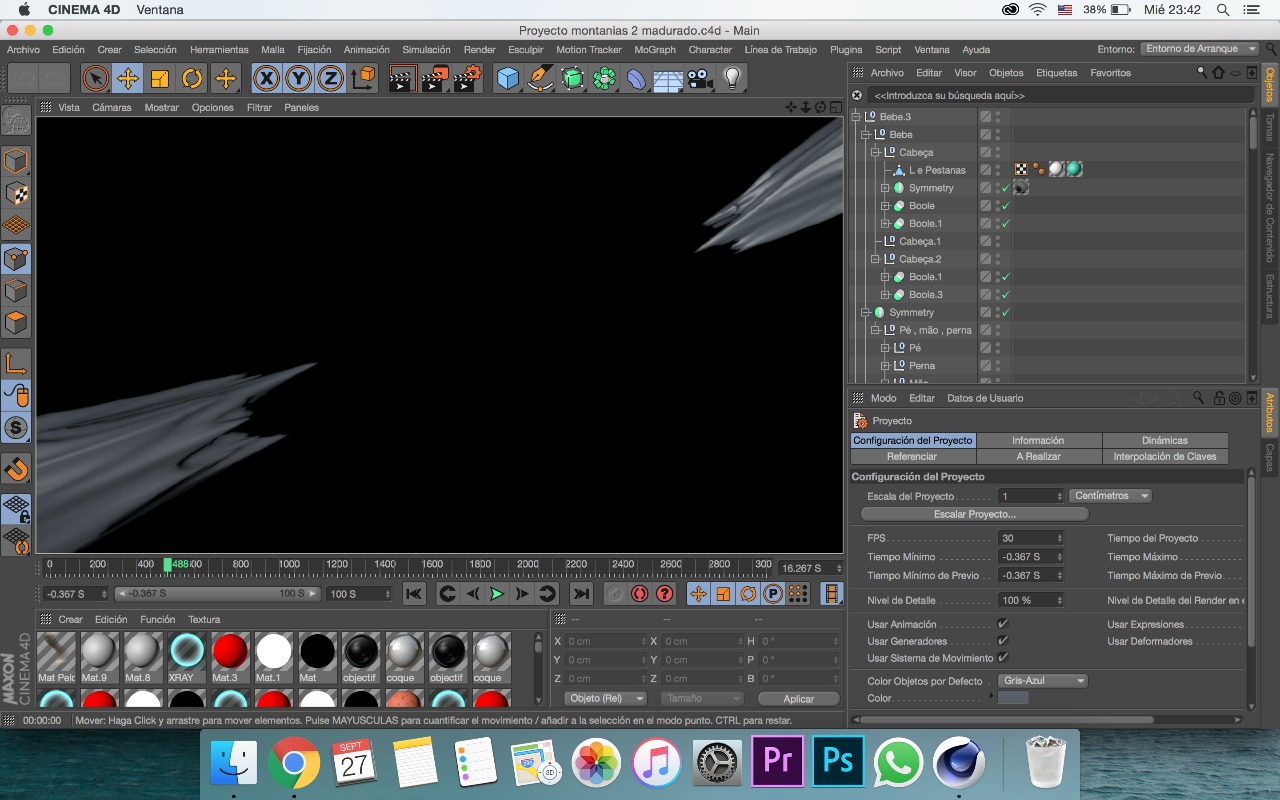Uncheck Usar Generadores checkbox

(x=1003, y=641)
